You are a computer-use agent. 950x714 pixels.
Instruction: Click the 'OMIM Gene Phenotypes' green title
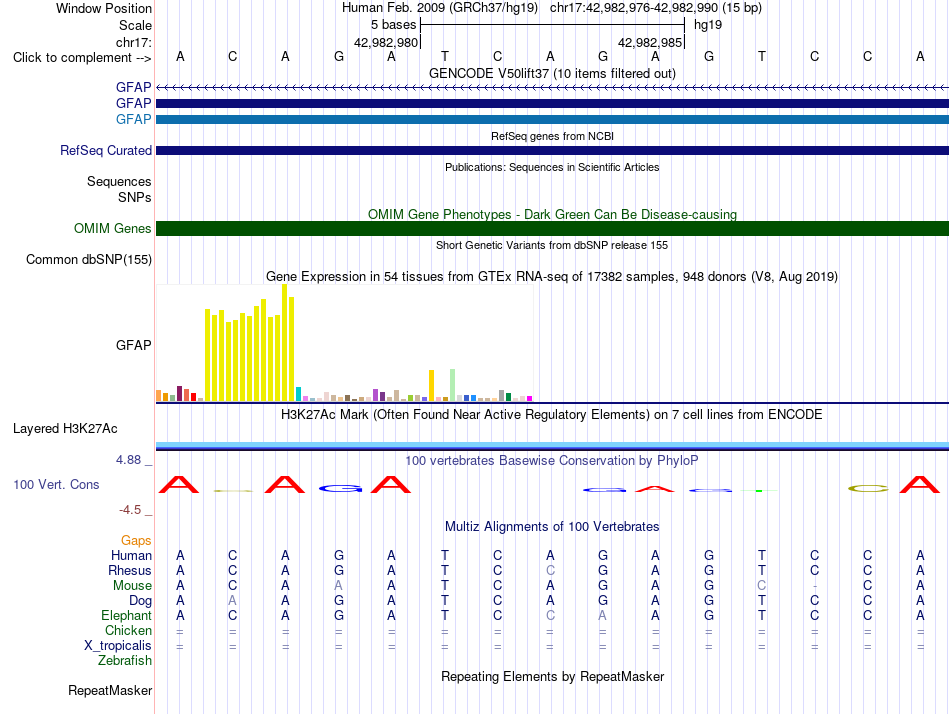[552, 215]
